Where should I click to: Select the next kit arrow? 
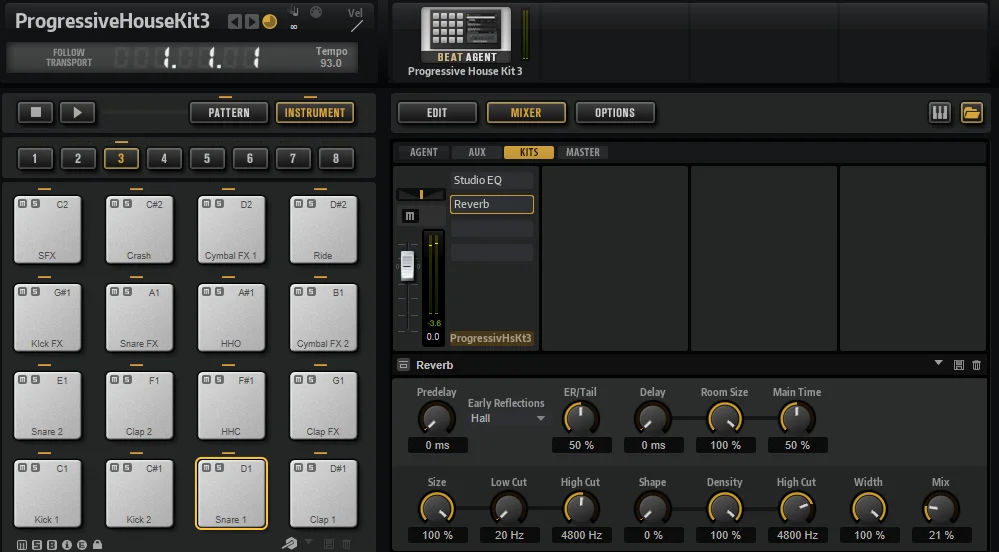252,22
